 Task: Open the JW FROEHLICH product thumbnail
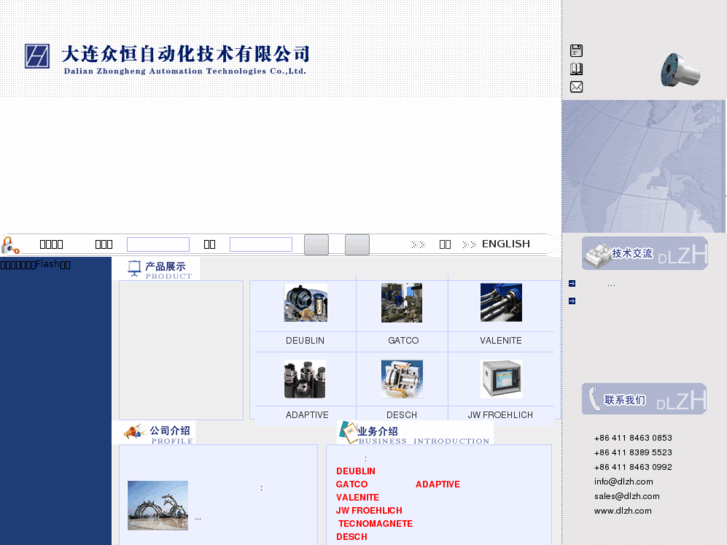(501, 379)
